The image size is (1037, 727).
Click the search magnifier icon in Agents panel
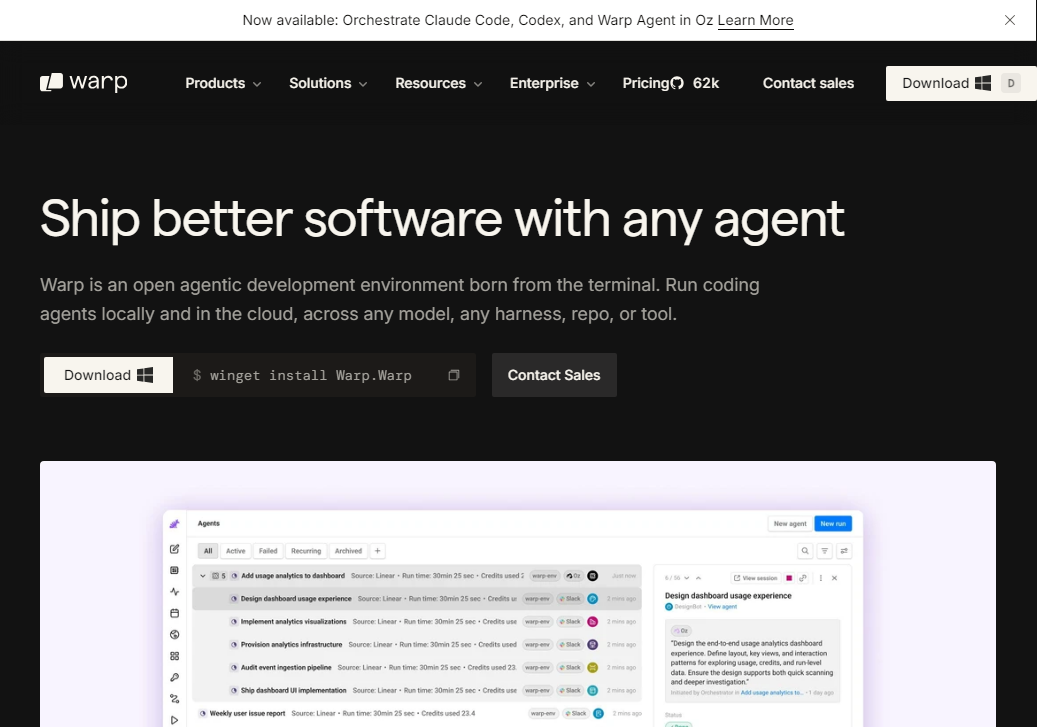click(x=805, y=551)
